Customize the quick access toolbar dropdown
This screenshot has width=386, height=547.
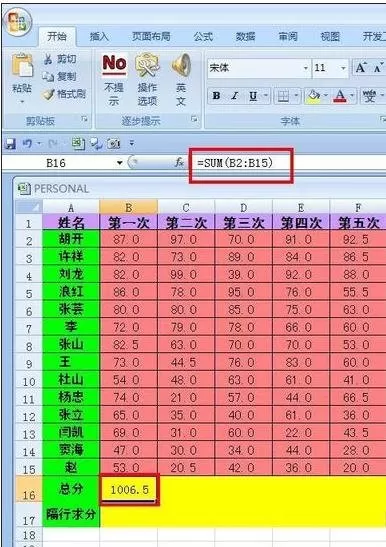coord(132,143)
